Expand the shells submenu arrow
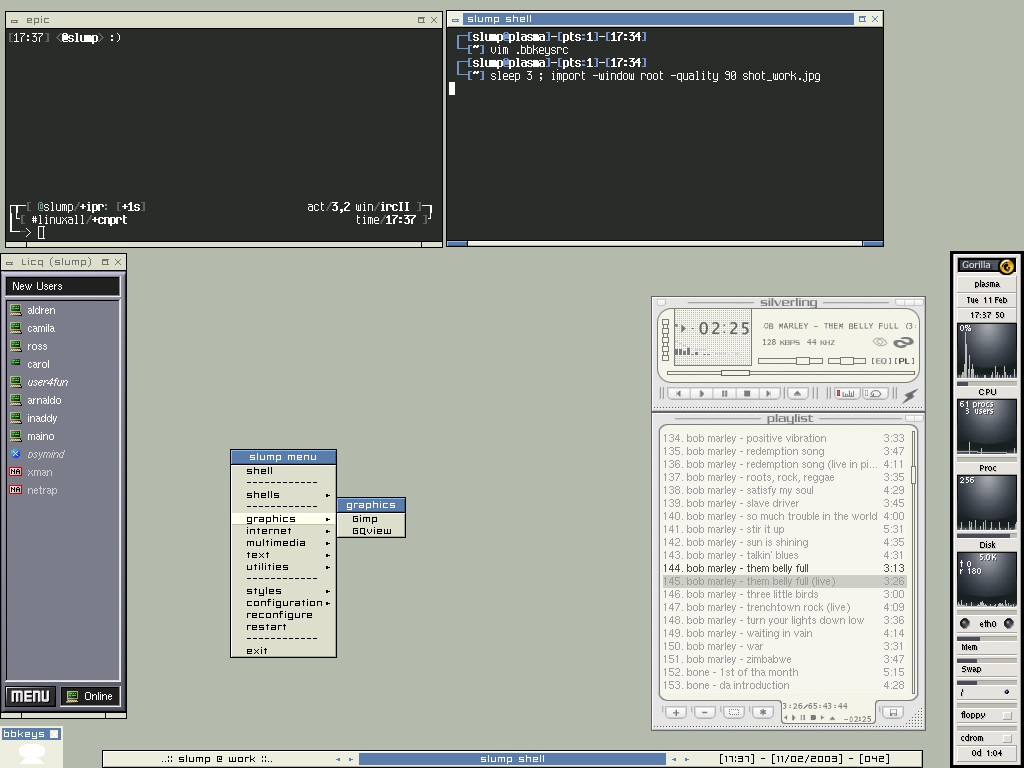 point(327,495)
